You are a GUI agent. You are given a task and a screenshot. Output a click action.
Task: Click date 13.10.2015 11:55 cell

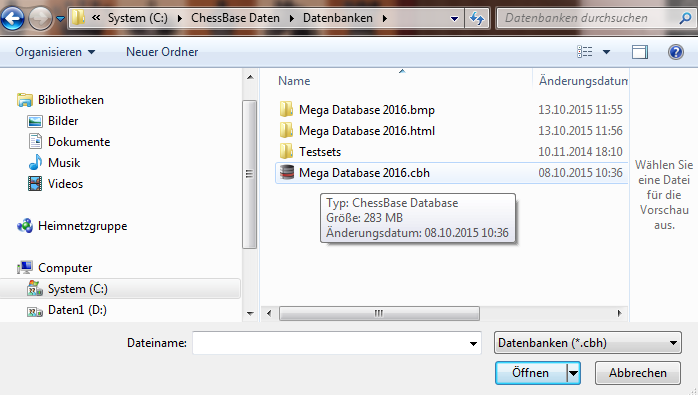tap(580, 110)
